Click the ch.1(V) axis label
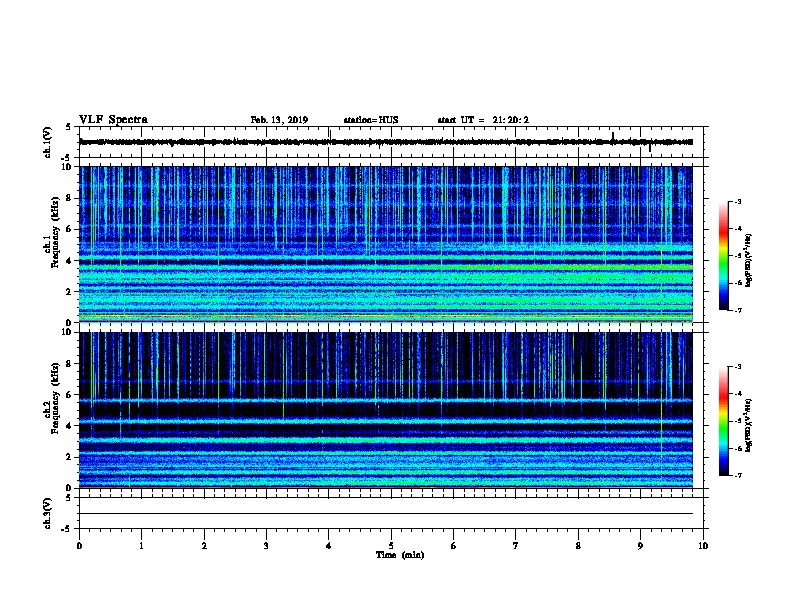This screenshot has height=612, width=792. coord(47,142)
